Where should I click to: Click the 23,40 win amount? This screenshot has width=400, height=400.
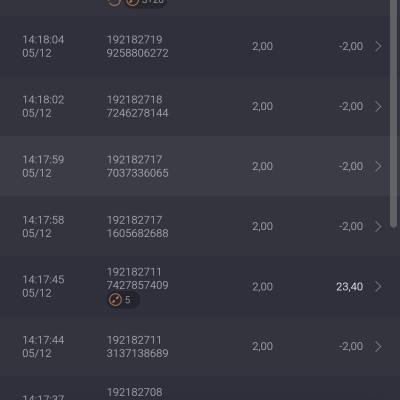[x=349, y=287]
